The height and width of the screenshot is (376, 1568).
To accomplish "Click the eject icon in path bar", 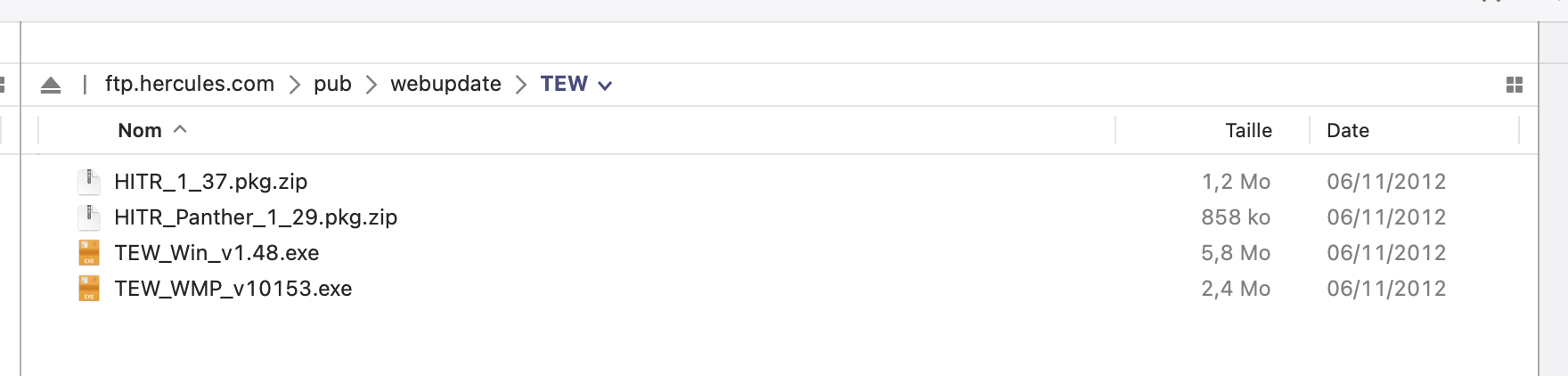I will [x=51, y=86].
